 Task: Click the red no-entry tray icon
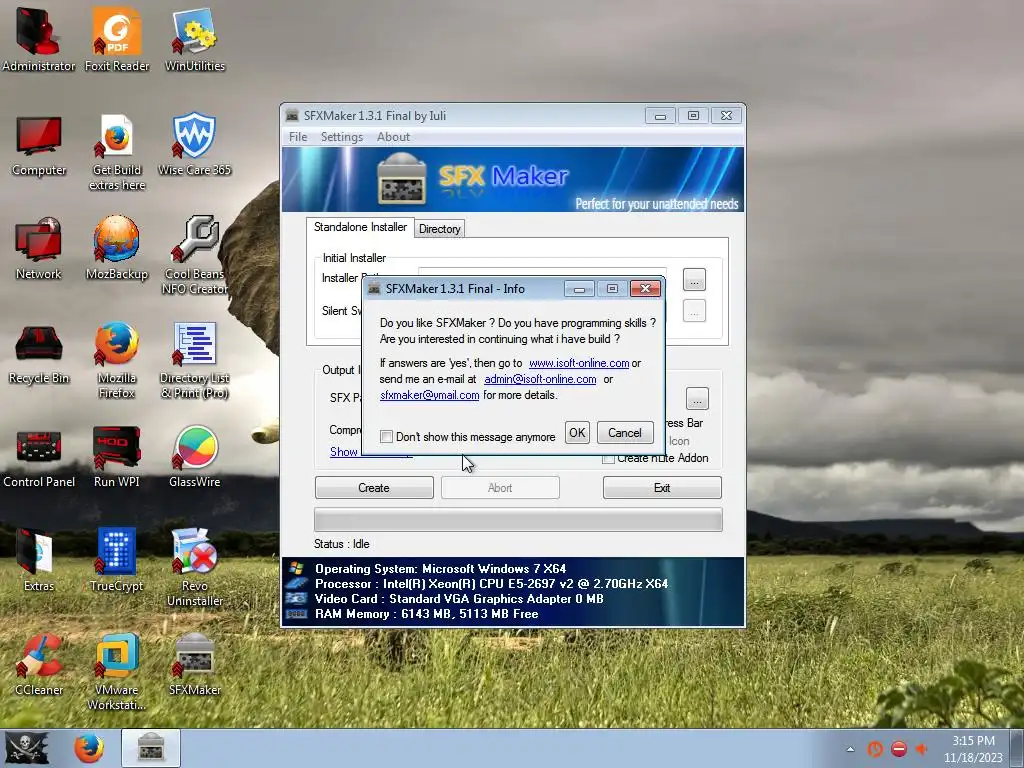899,749
